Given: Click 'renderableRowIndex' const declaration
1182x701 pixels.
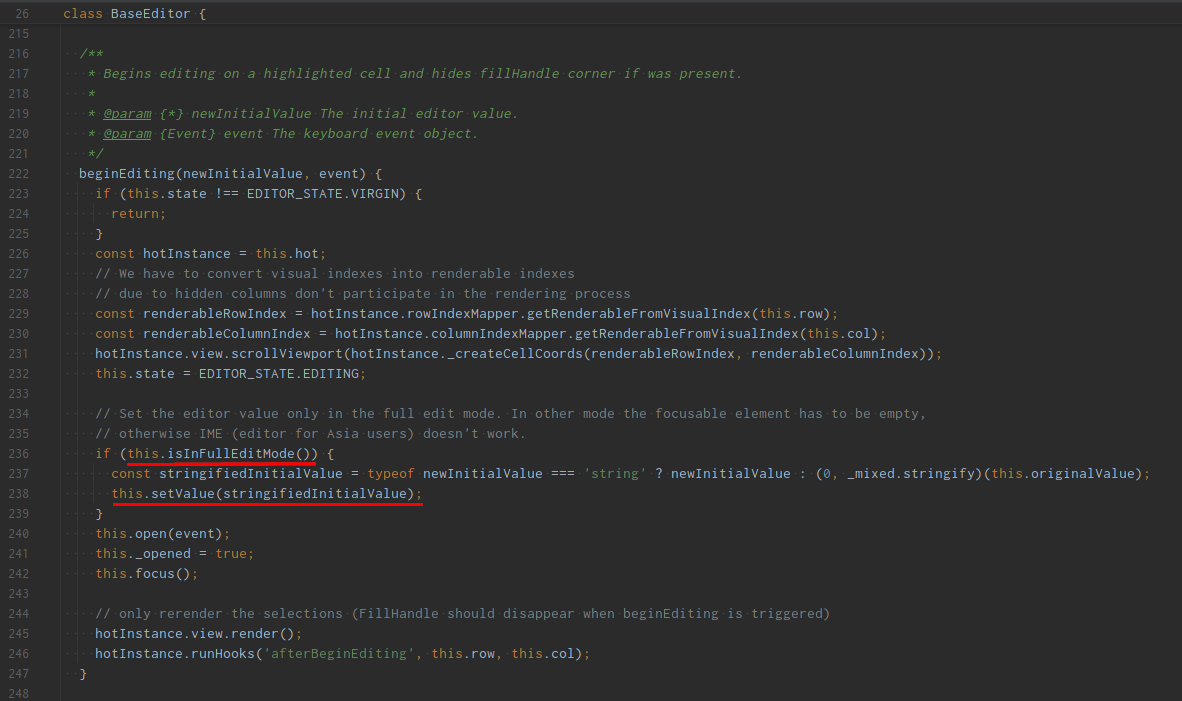Looking at the screenshot, I should (215, 314).
